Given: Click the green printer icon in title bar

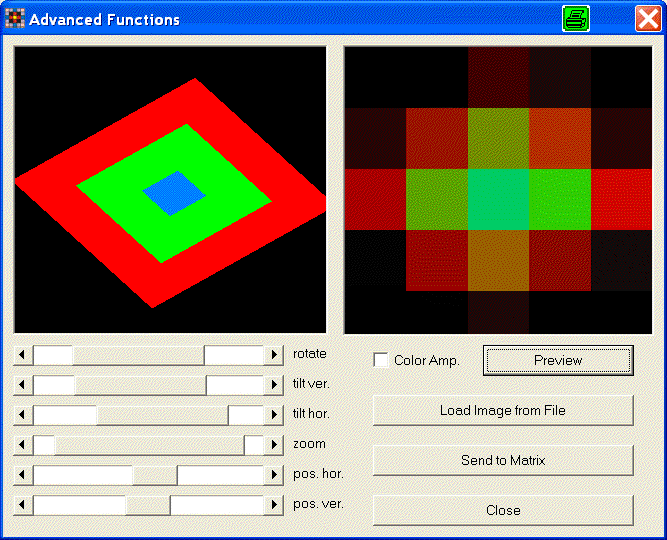Looking at the screenshot, I should [576, 18].
